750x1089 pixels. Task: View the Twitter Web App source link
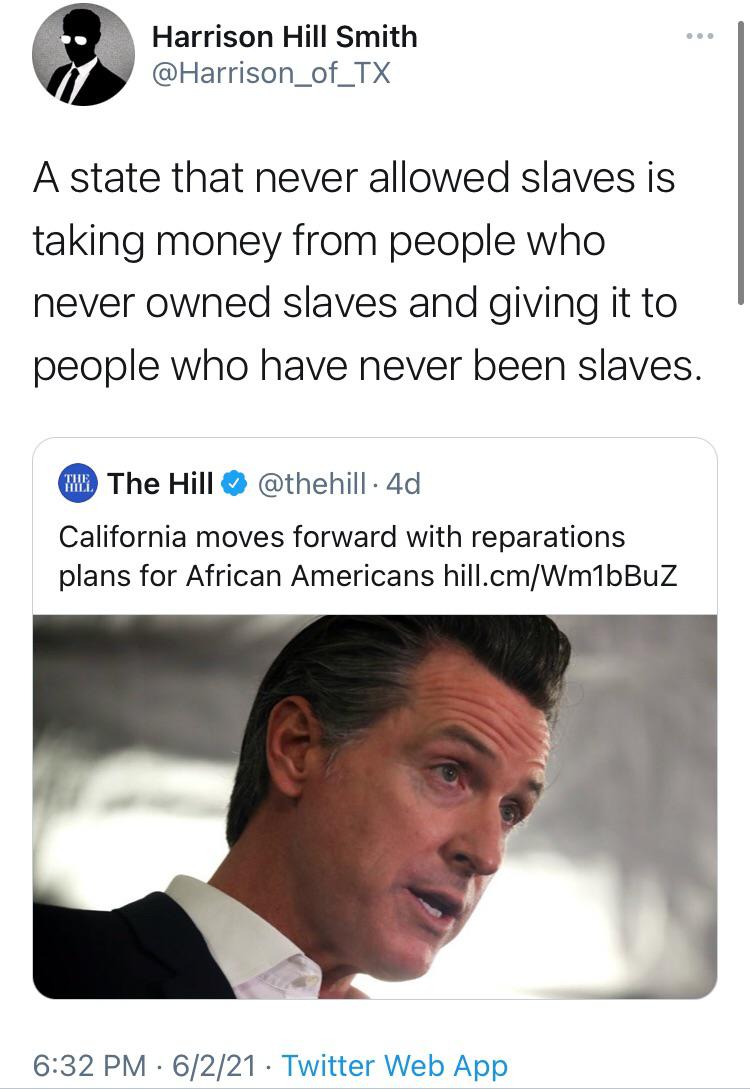click(394, 1065)
